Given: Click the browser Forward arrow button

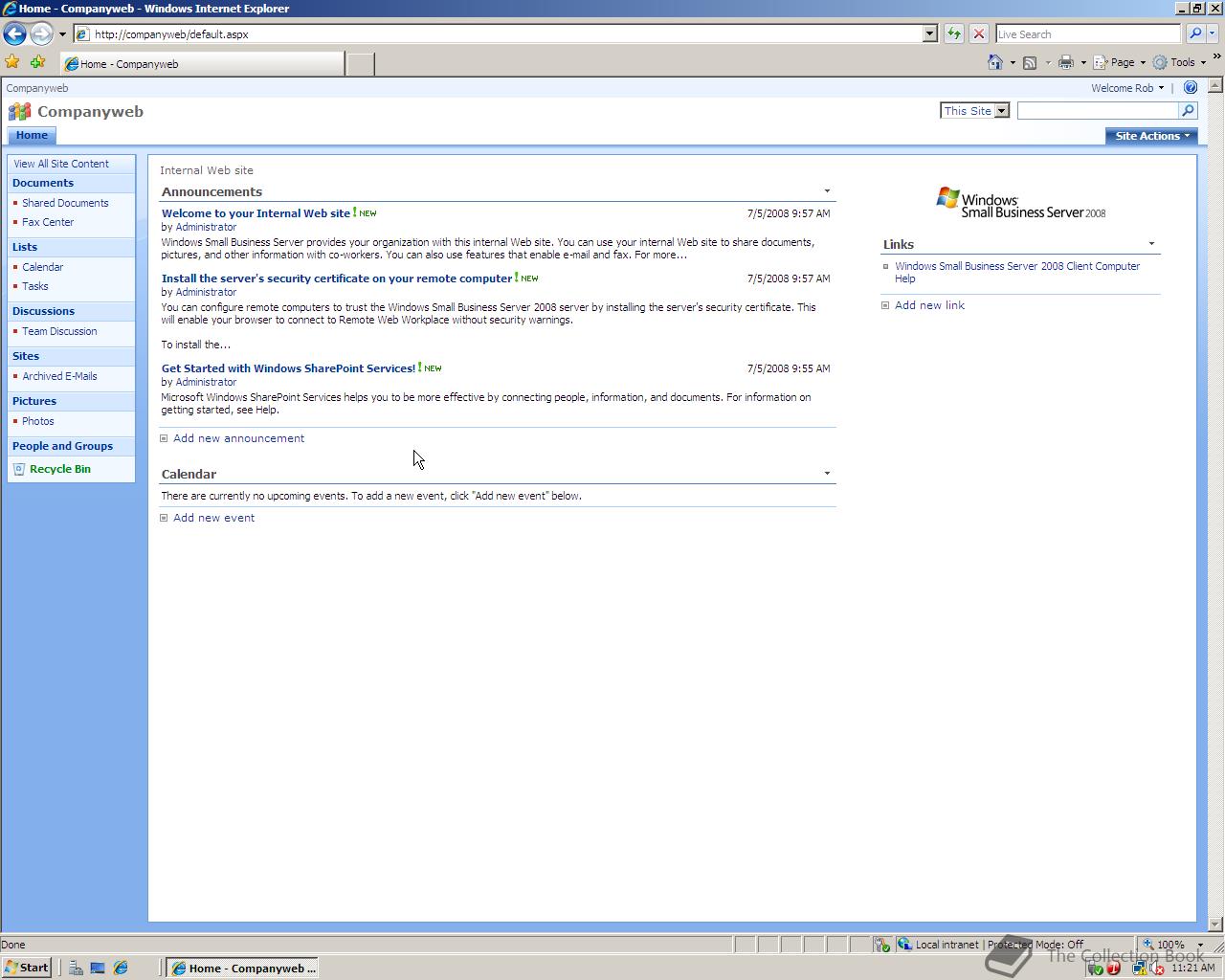Looking at the screenshot, I should click(x=41, y=33).
